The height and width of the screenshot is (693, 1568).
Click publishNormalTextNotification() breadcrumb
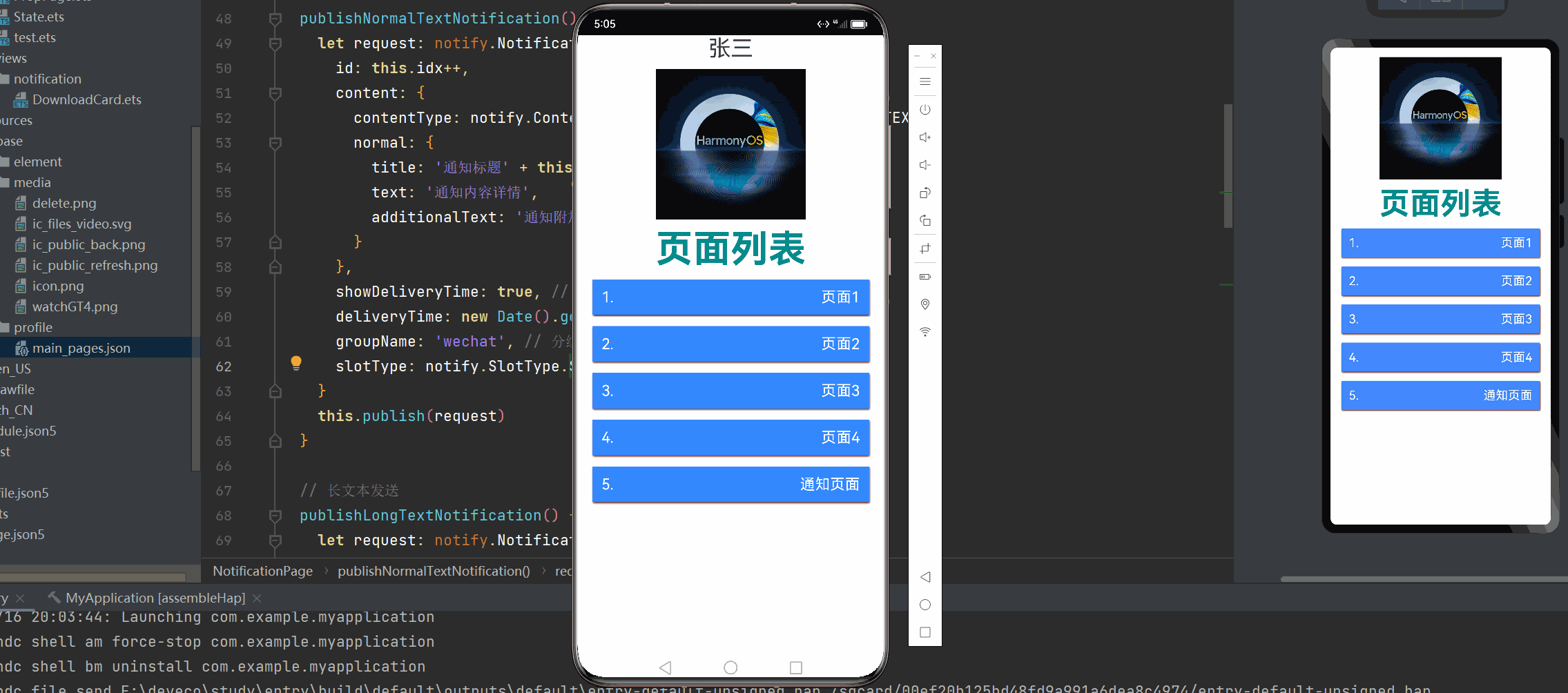[x=434, y=571]
